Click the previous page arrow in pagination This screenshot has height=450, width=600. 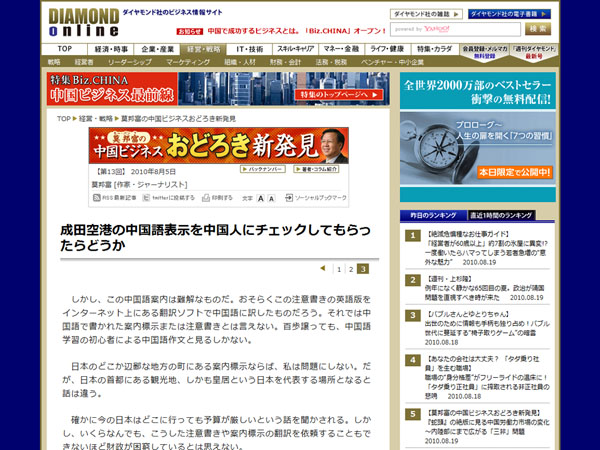point(322,268)
